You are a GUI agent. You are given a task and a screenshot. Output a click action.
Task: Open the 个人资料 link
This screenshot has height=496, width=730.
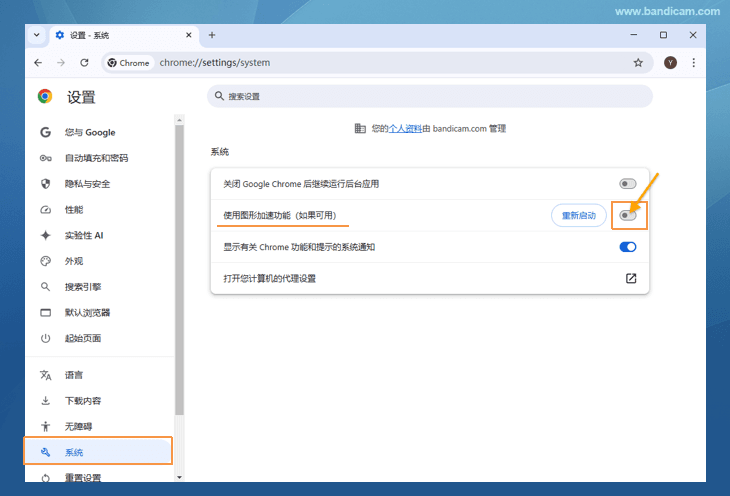tap(405, 129)
